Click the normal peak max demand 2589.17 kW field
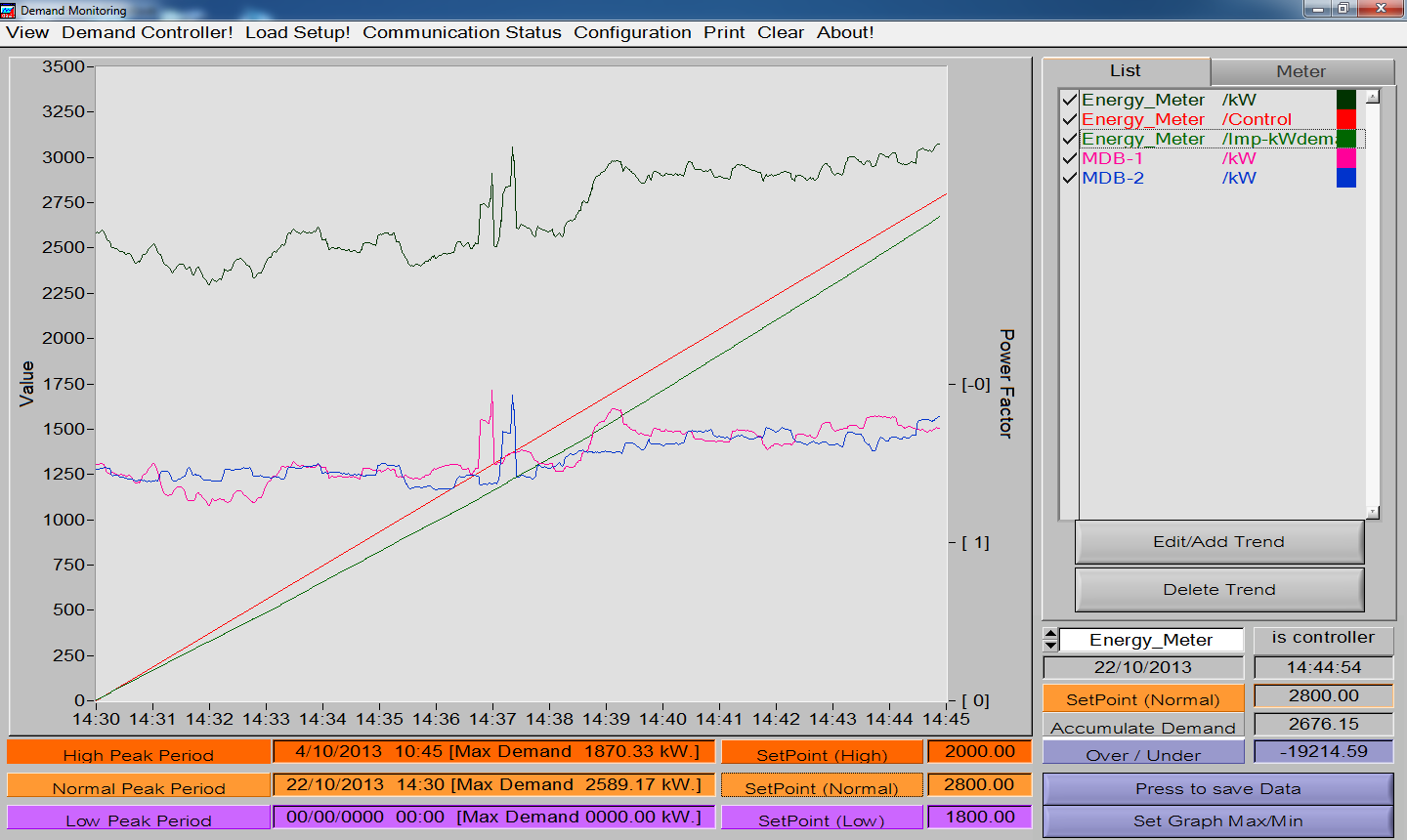Viewport: 1407px width, 840px height. [493, 785]
